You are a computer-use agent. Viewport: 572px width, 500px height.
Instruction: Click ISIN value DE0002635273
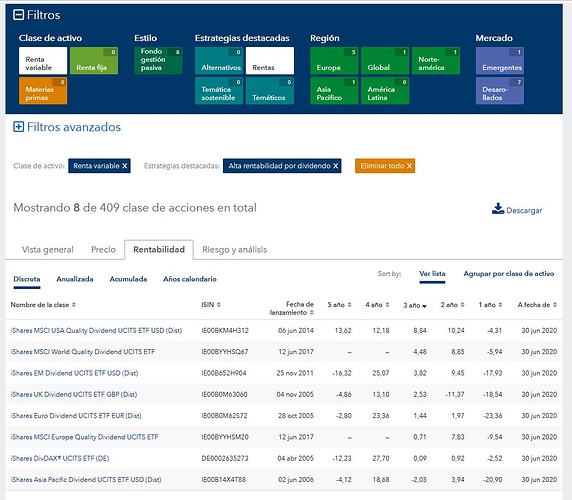pos(225,458)
